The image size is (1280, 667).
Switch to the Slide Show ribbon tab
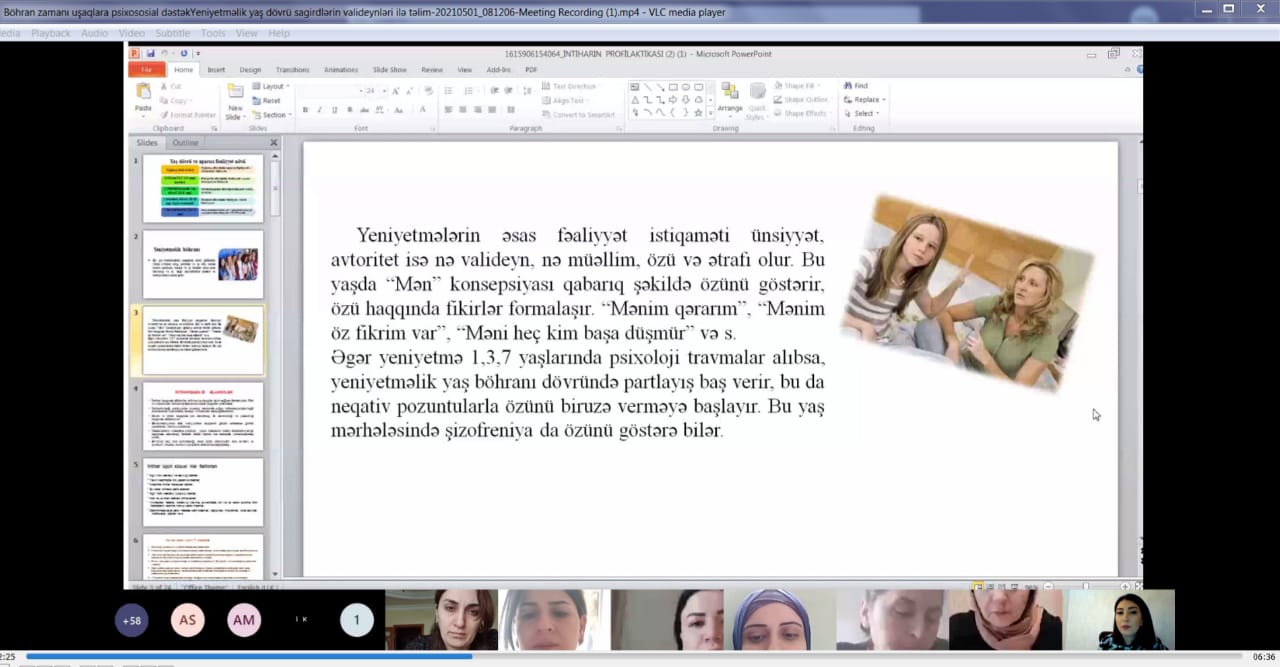coord(390,70)
